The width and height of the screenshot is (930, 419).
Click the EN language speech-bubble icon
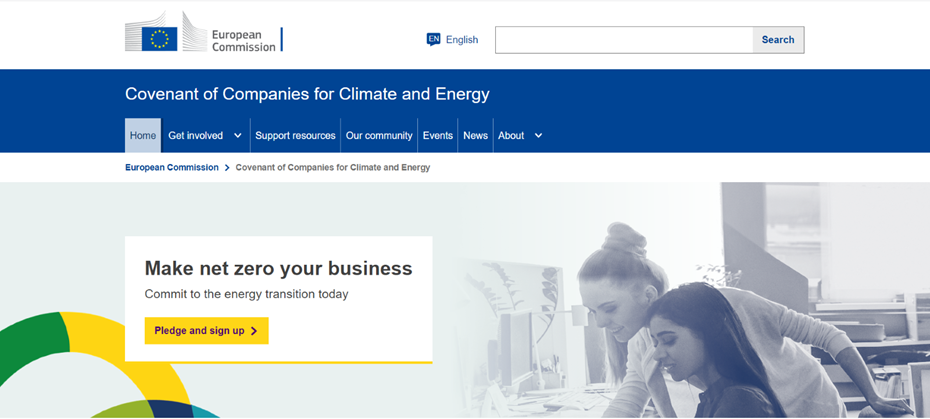click(x=434, y=40)
